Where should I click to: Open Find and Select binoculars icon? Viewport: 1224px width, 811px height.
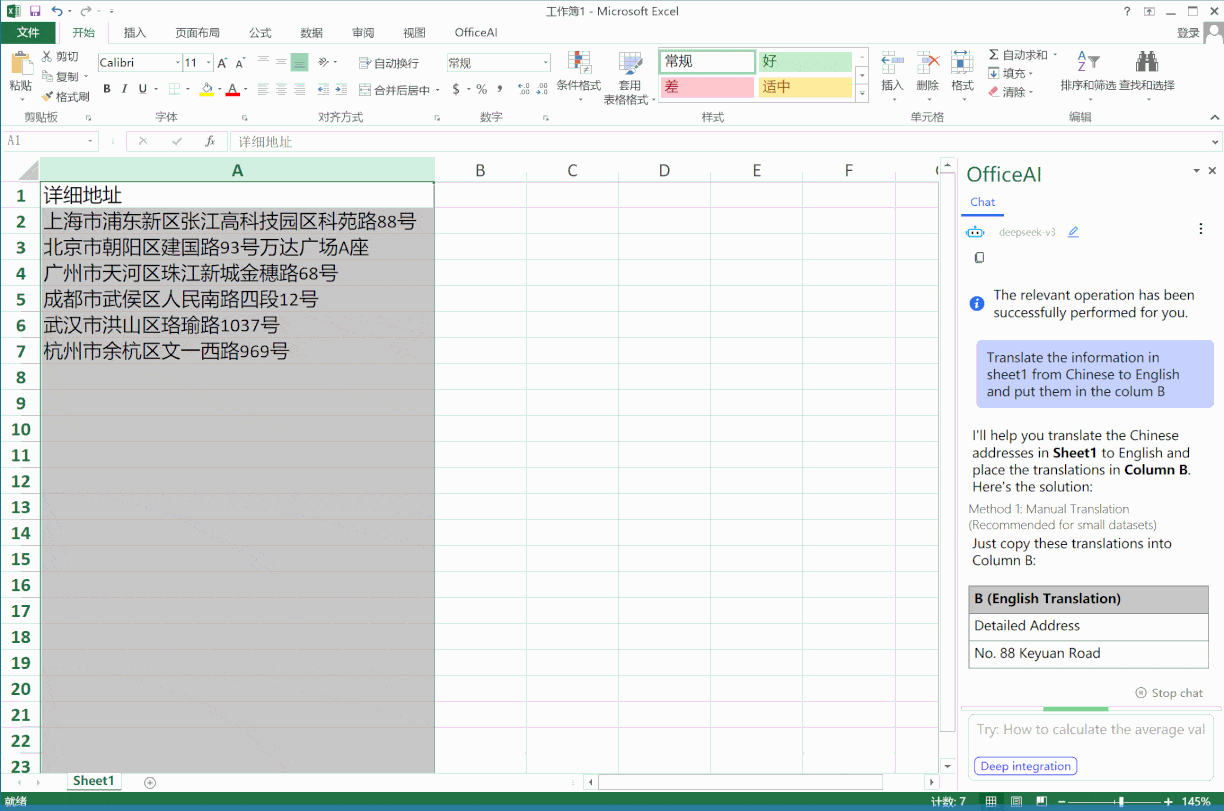(1146, 63)
